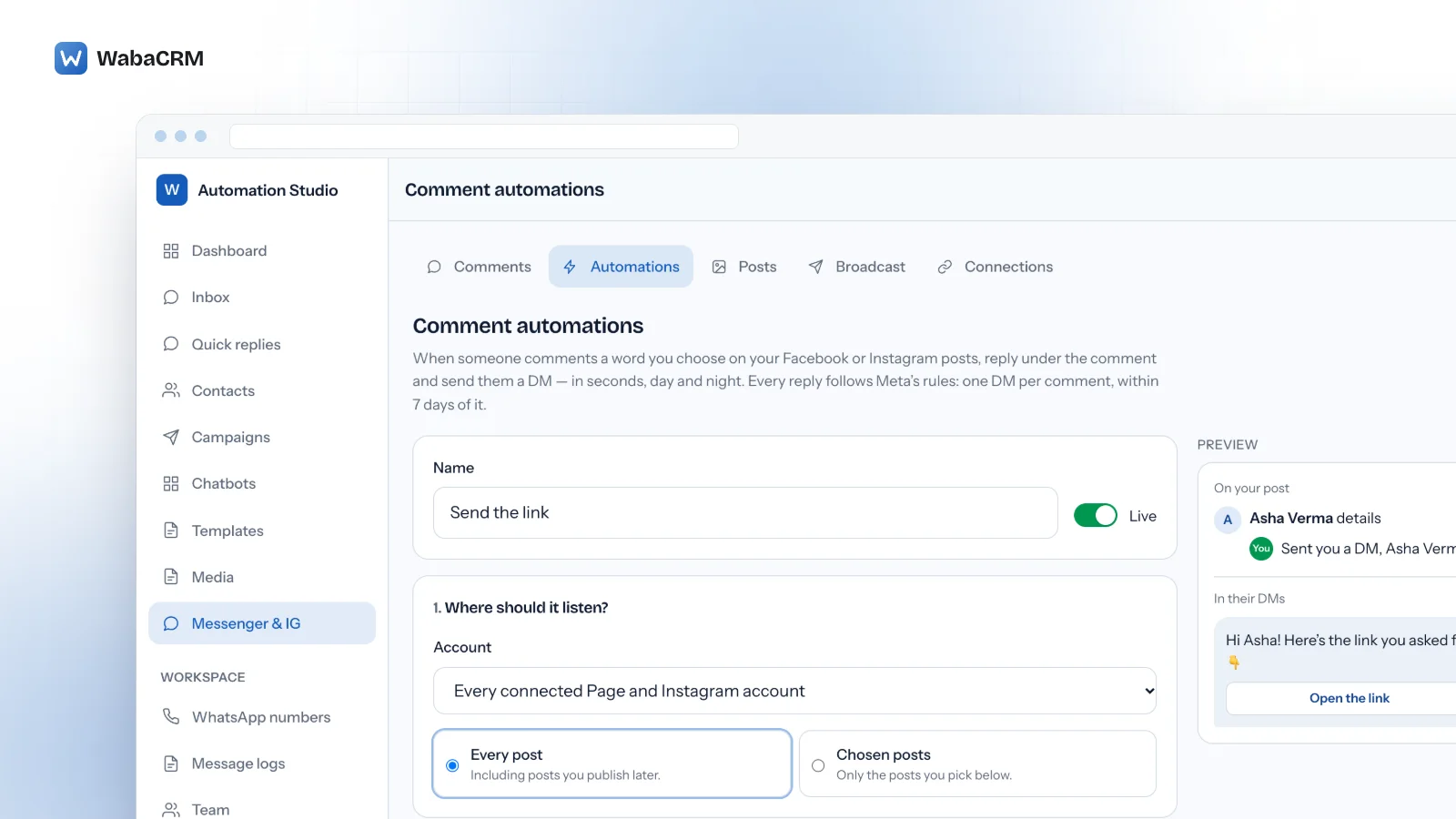Switch to the Broadcast tab
Image resolution: width=1456 pixels, height=819 pixels.
[857, 267]
